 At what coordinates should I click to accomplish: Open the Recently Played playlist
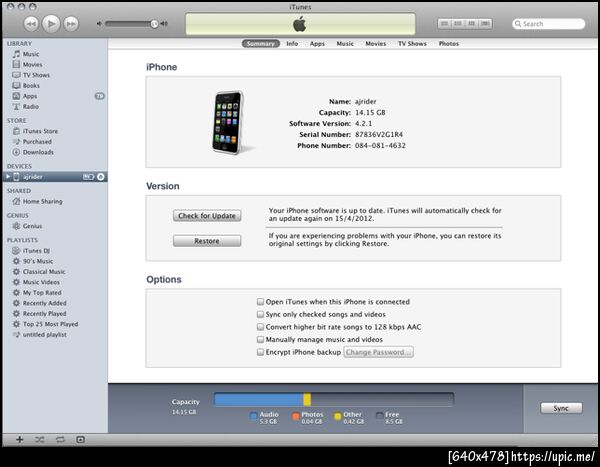click(39, 314)
